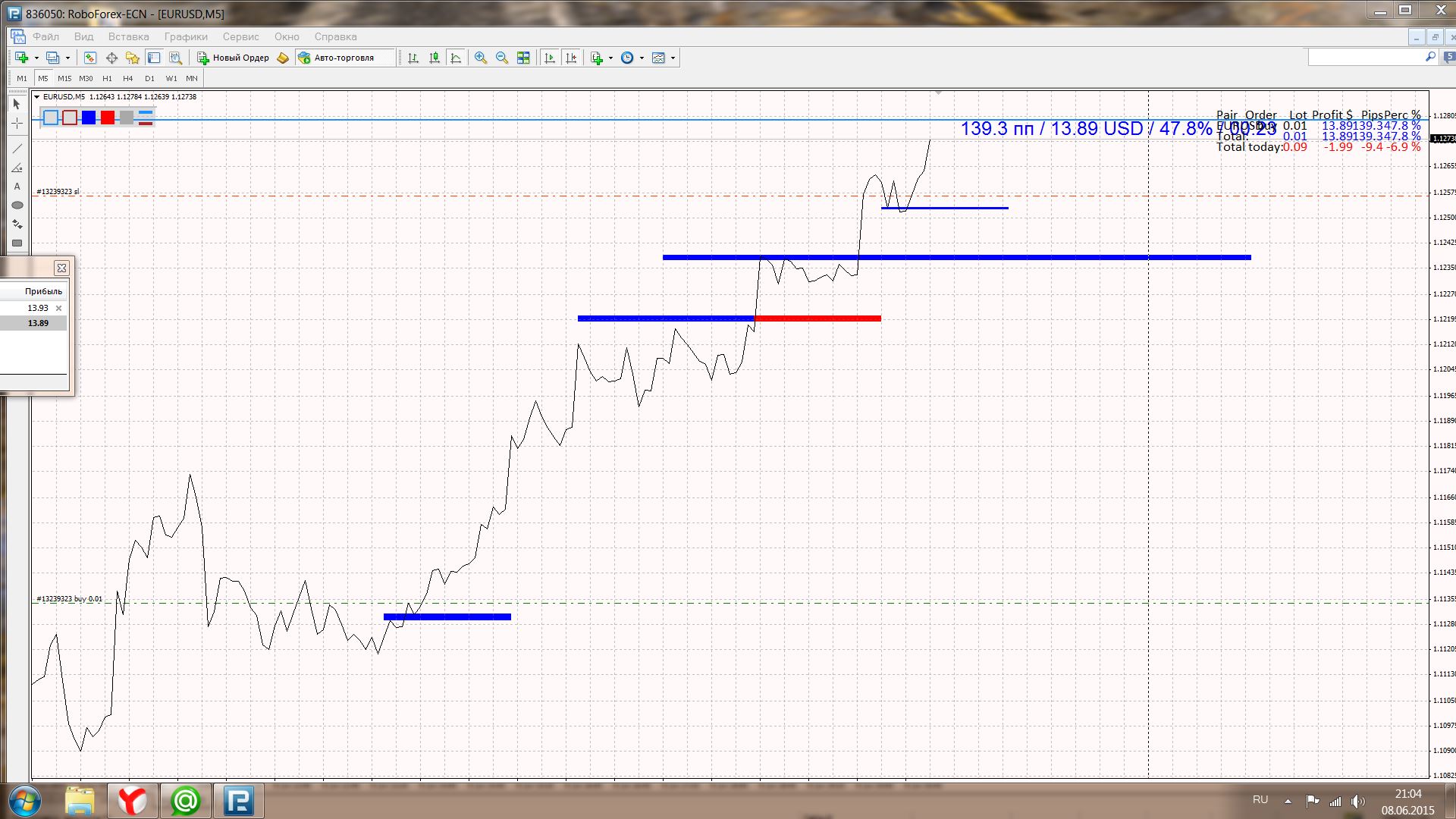This screenshot has width=1456, height=819.
Task: Zoom in on the chart
Action: [481, 58]
